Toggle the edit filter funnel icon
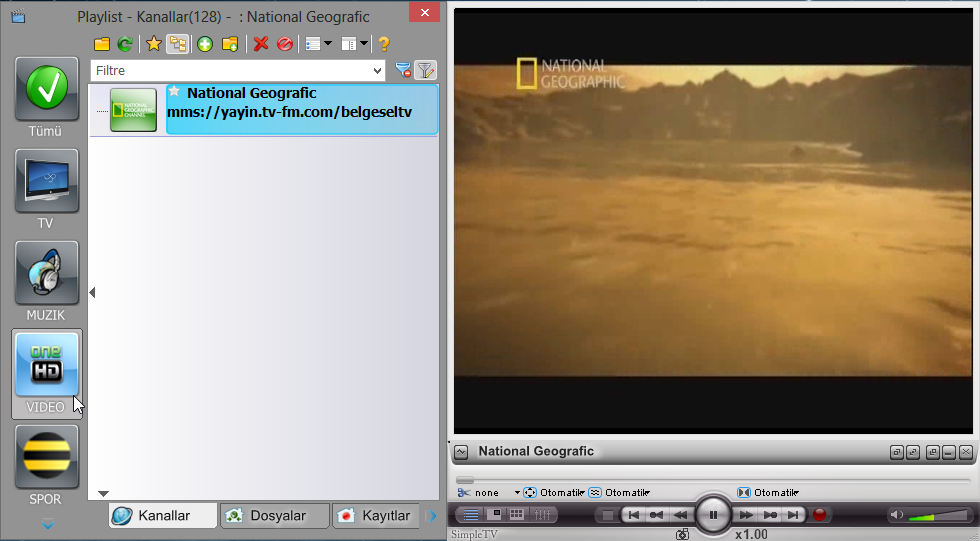Screen dimensions: 980x541 pyautogui.click(x=426, y=70)
